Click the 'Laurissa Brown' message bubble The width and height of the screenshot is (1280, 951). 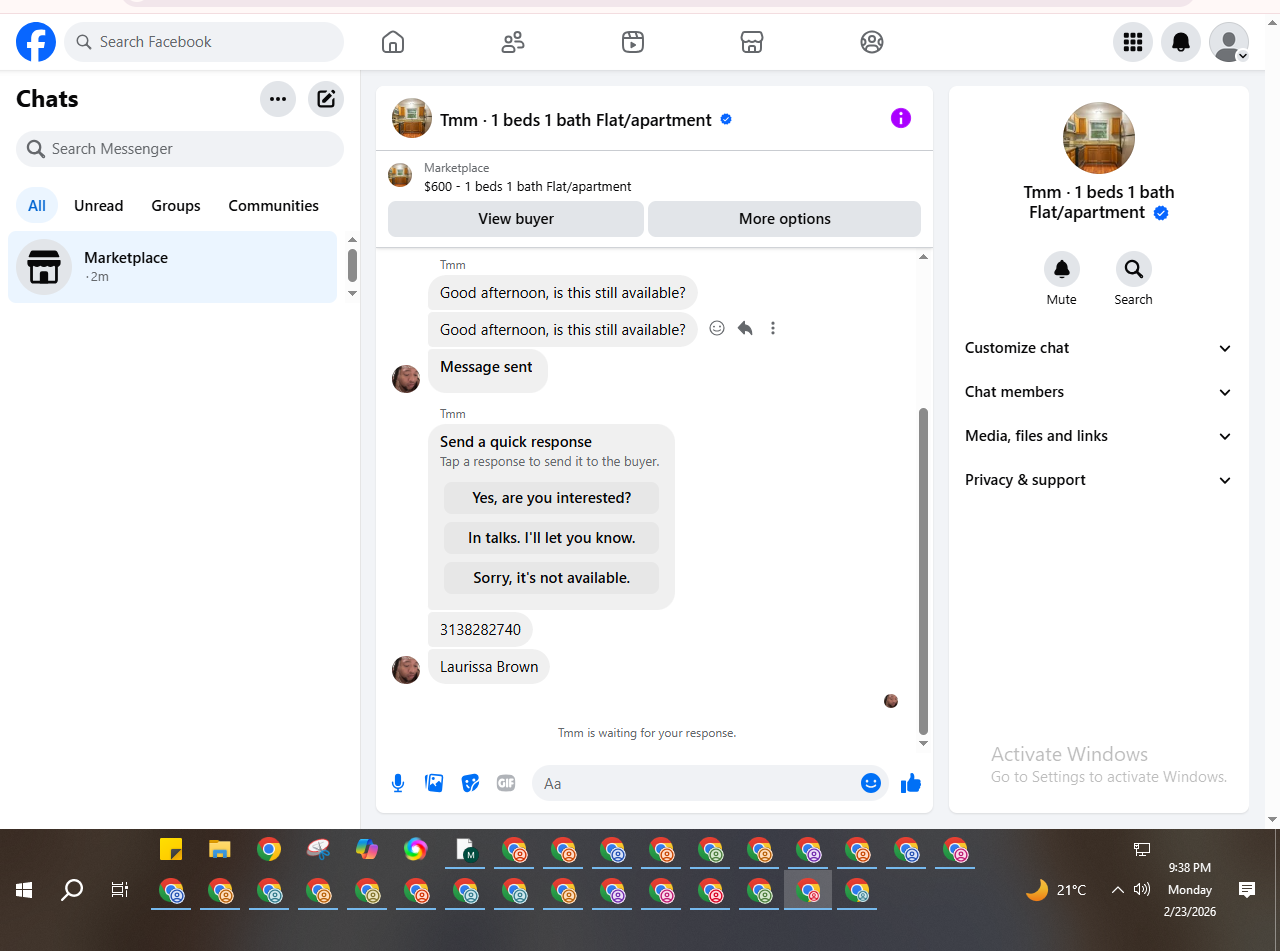489,667
